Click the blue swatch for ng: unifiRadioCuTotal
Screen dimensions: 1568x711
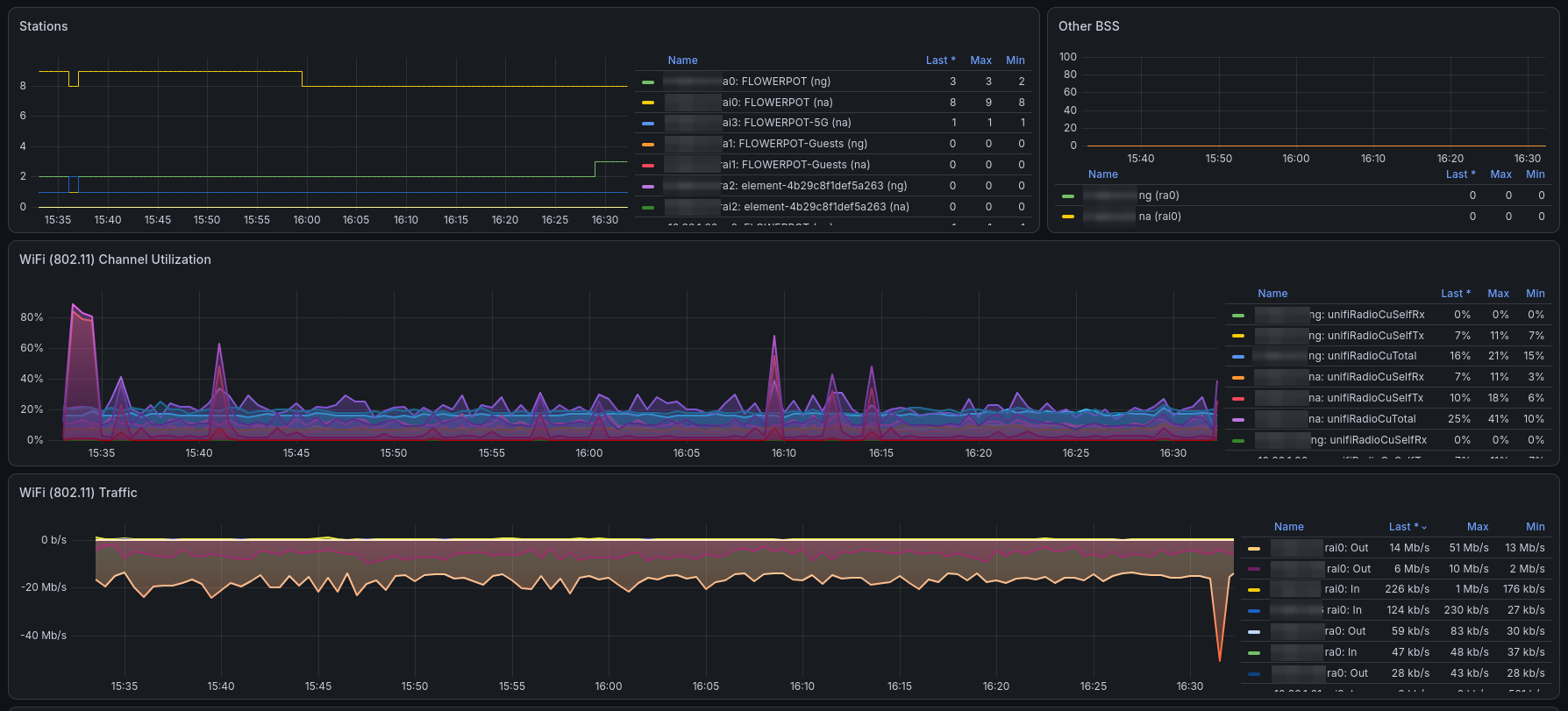[x=1237, y=357]
